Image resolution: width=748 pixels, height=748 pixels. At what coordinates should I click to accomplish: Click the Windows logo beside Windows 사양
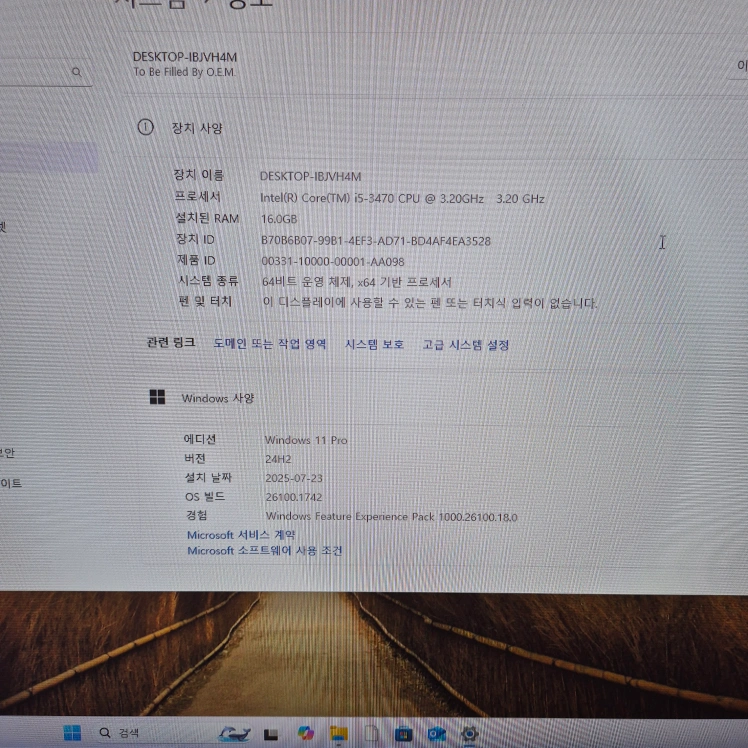157,396
